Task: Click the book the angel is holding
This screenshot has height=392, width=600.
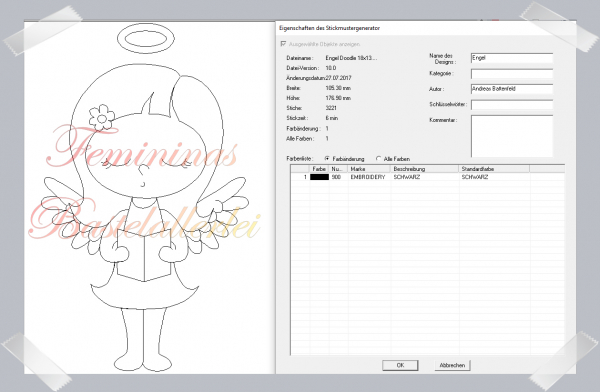Action: point(144,255)
